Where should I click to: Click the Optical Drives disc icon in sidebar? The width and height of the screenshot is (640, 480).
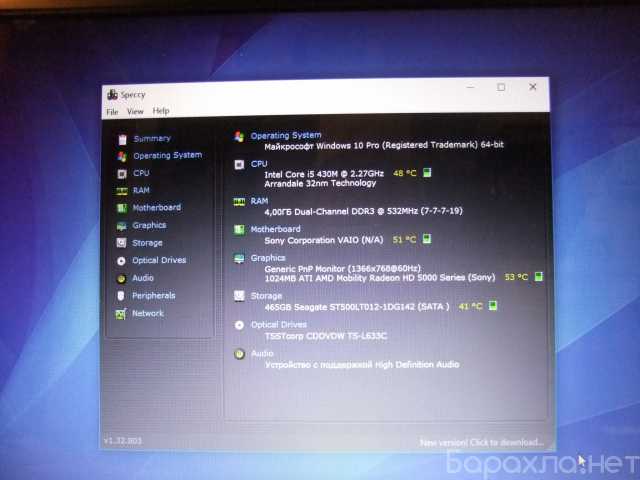121,261
